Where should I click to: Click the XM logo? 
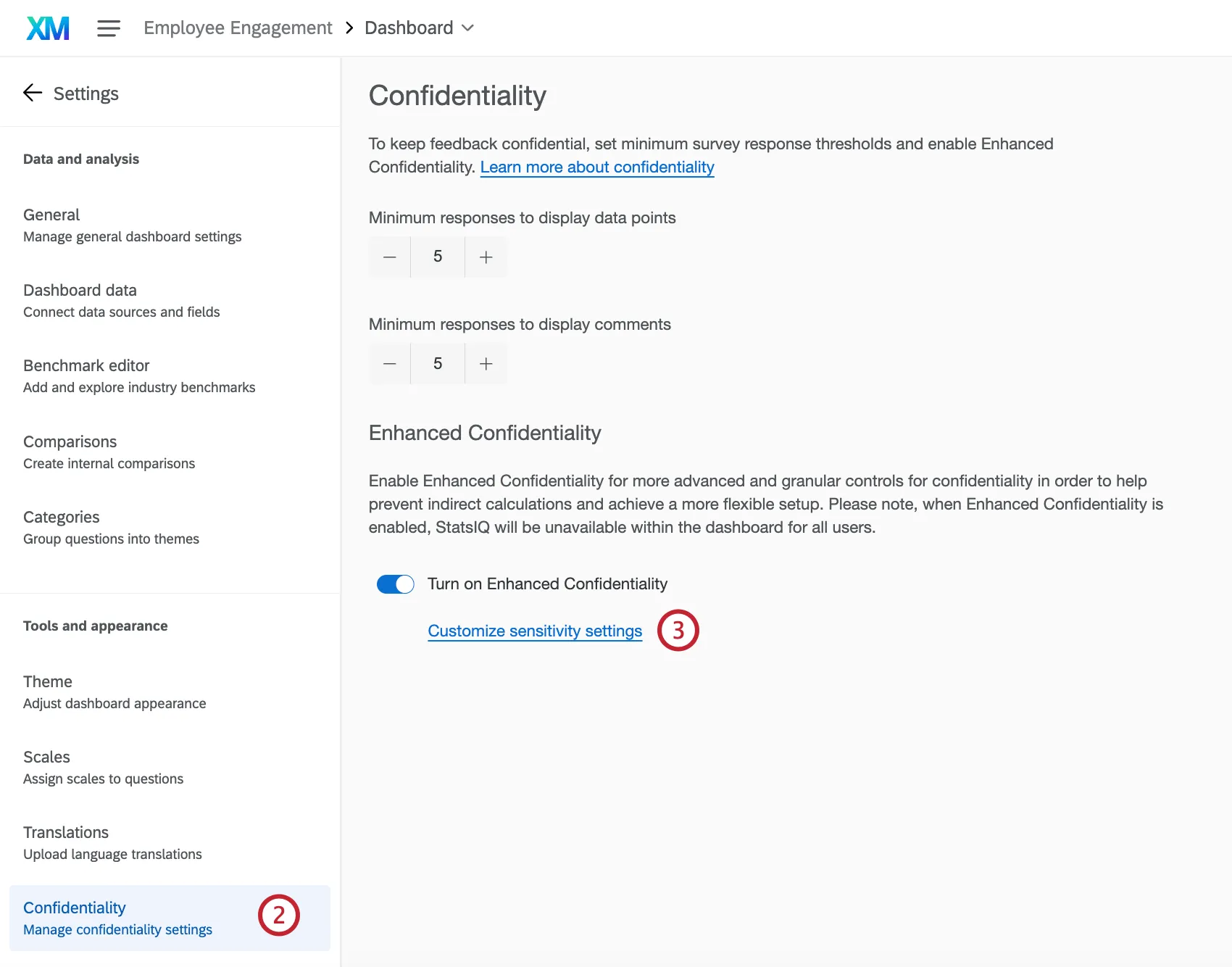click(x=46, y=28)
